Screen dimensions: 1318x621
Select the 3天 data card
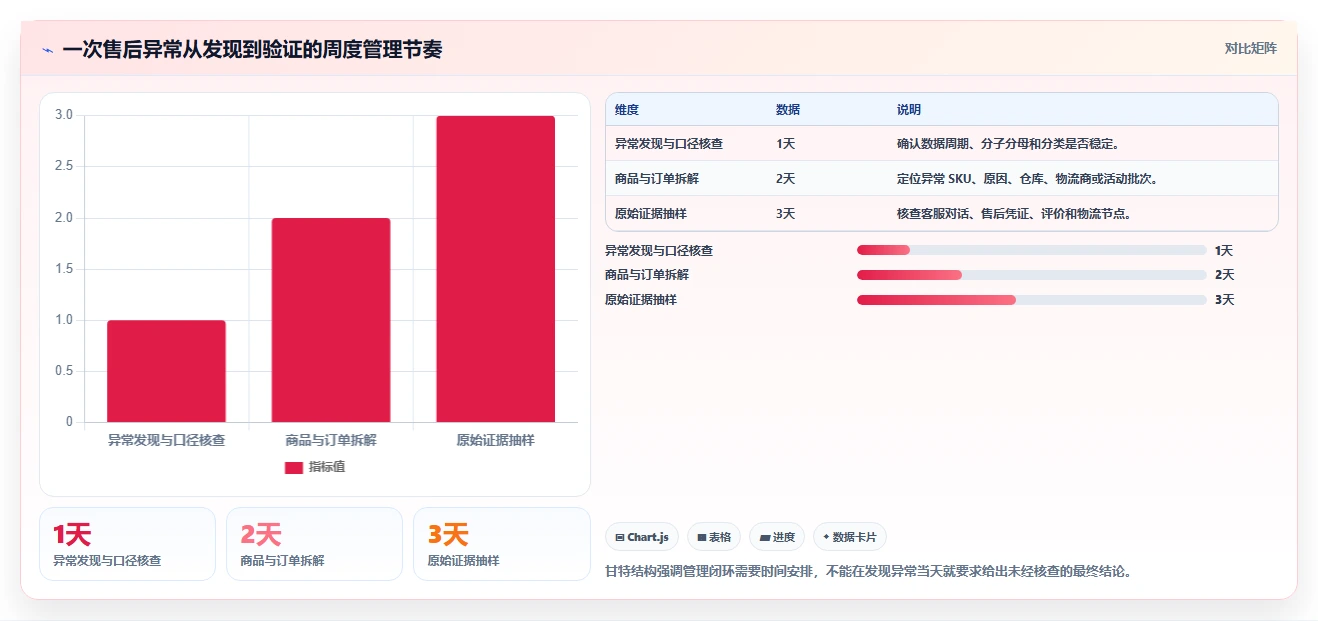pos(501,544)
